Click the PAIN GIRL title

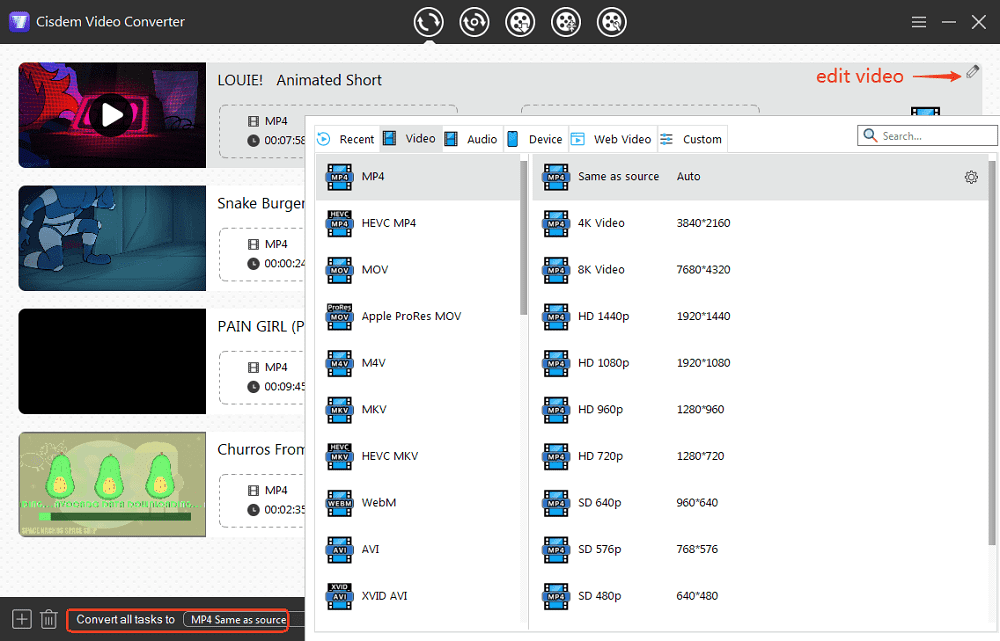coord(261,327)
